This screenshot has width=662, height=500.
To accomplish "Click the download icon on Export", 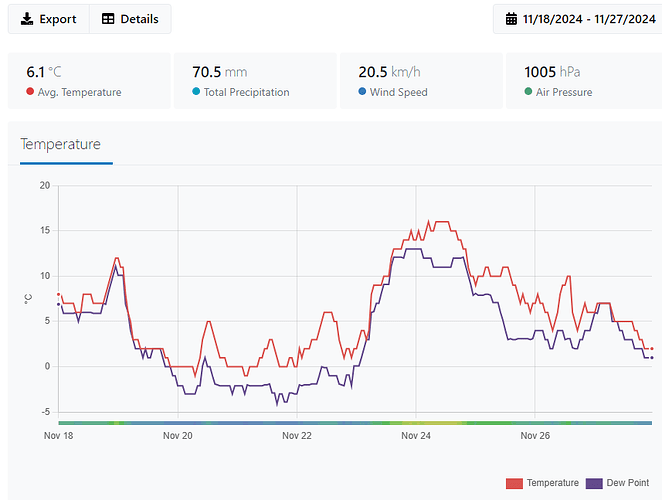I will (27, 19).
